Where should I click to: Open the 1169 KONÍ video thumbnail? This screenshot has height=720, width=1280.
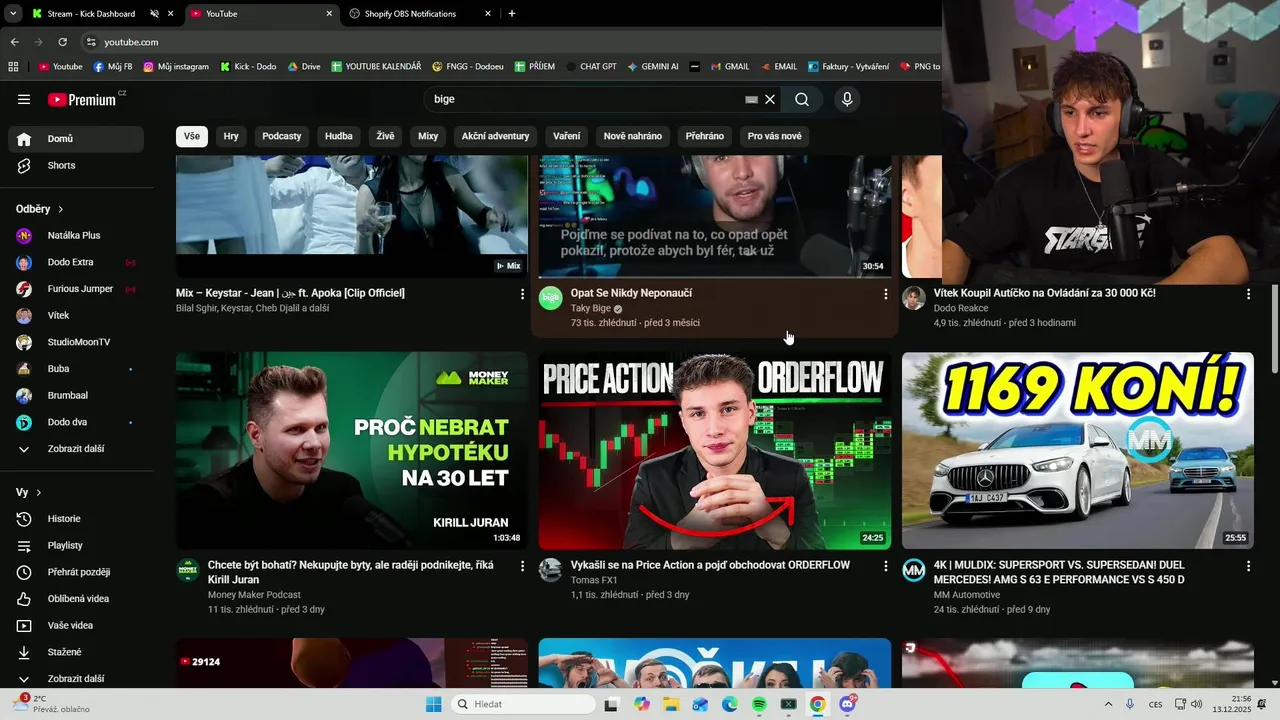[x=1078, y=451]
